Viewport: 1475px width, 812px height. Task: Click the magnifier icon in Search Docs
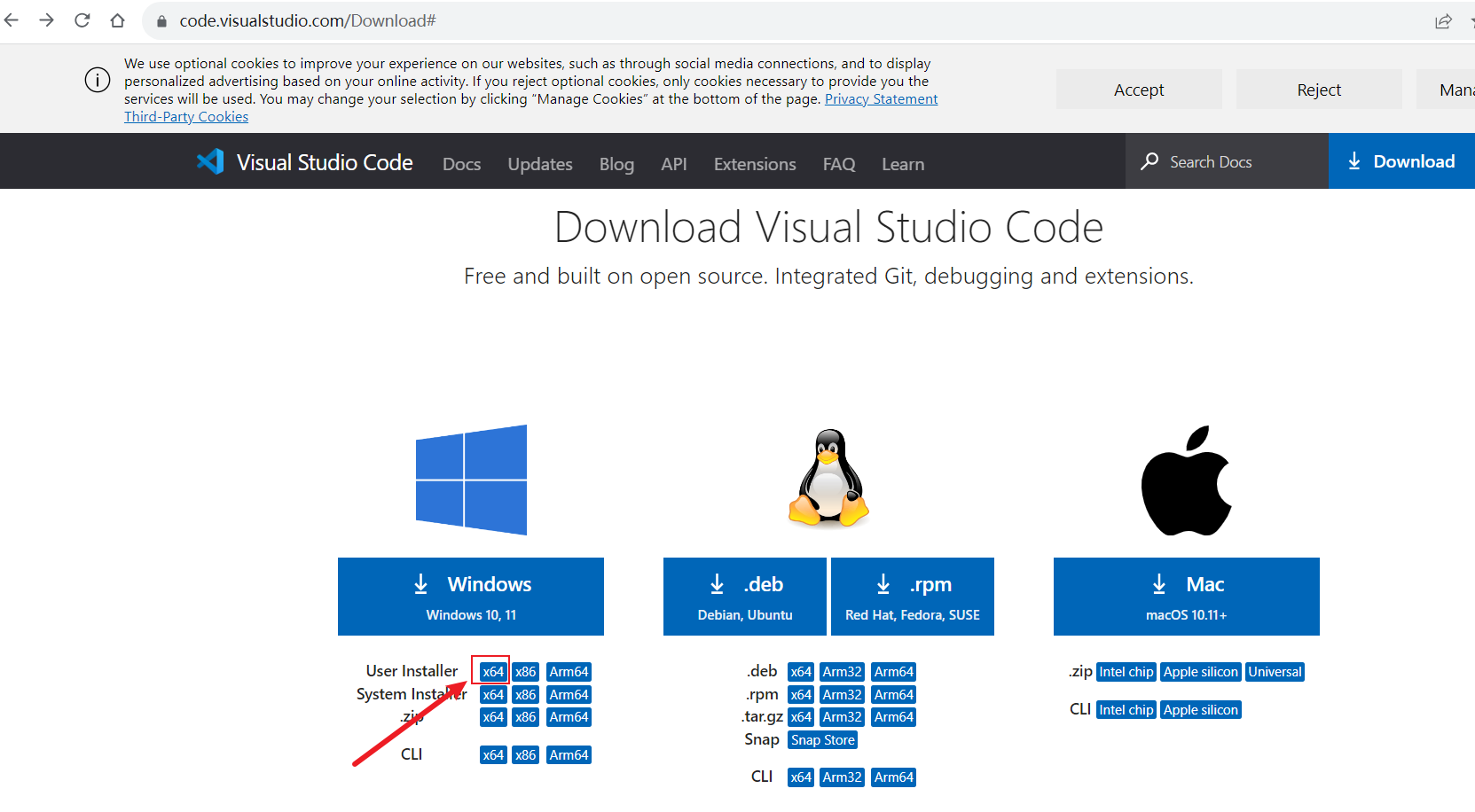click(x=1149, y=161)
